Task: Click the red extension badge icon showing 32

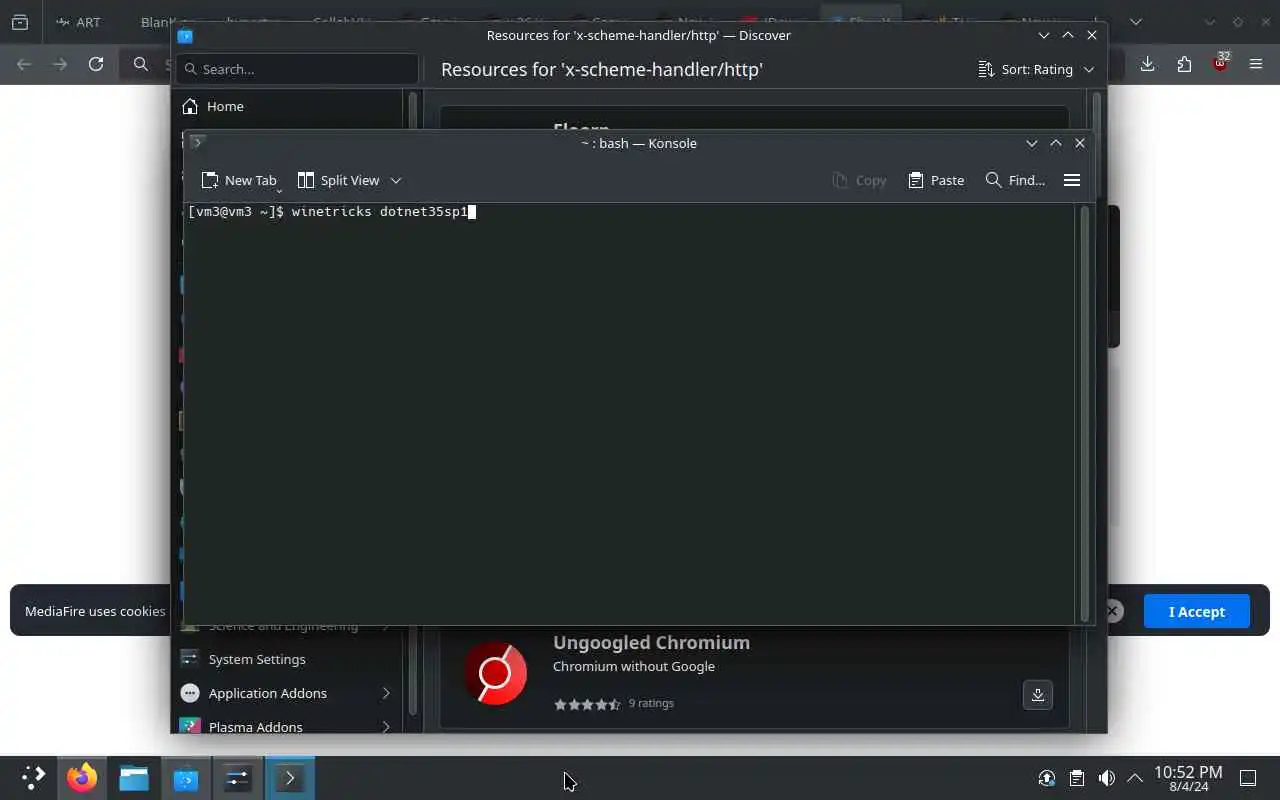Action: pos(1220,63)
